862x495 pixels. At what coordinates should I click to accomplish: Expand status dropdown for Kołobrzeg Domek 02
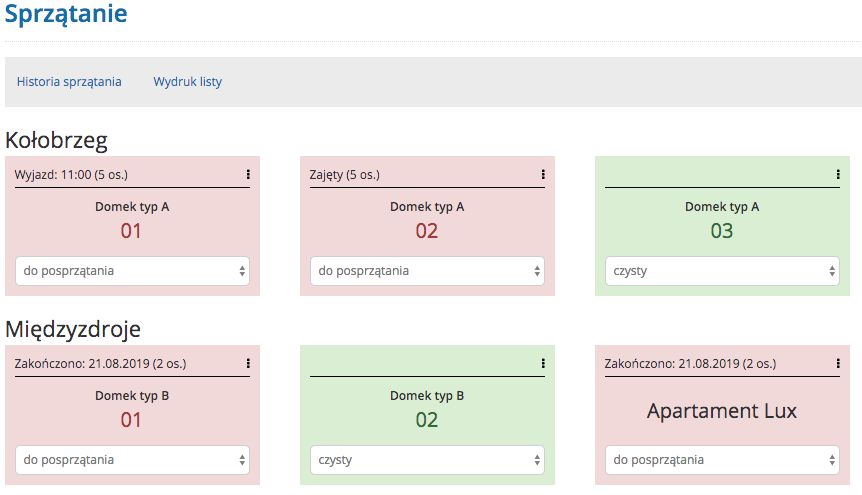[427, 271]
